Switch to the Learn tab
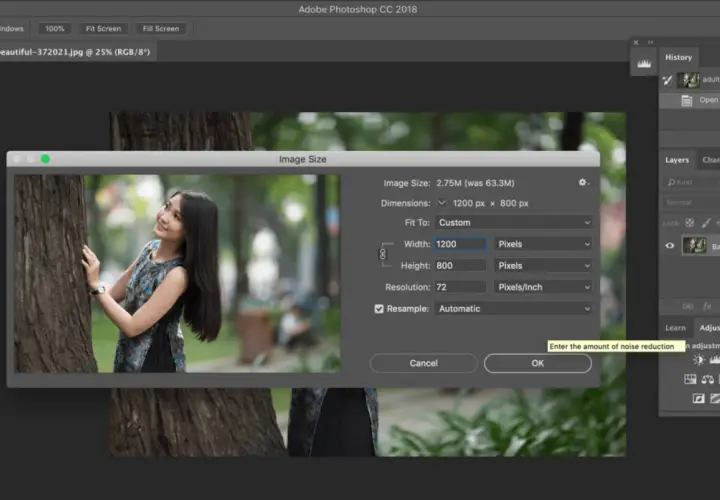This screenshot has width=720, height=500. tap(675, 328)
